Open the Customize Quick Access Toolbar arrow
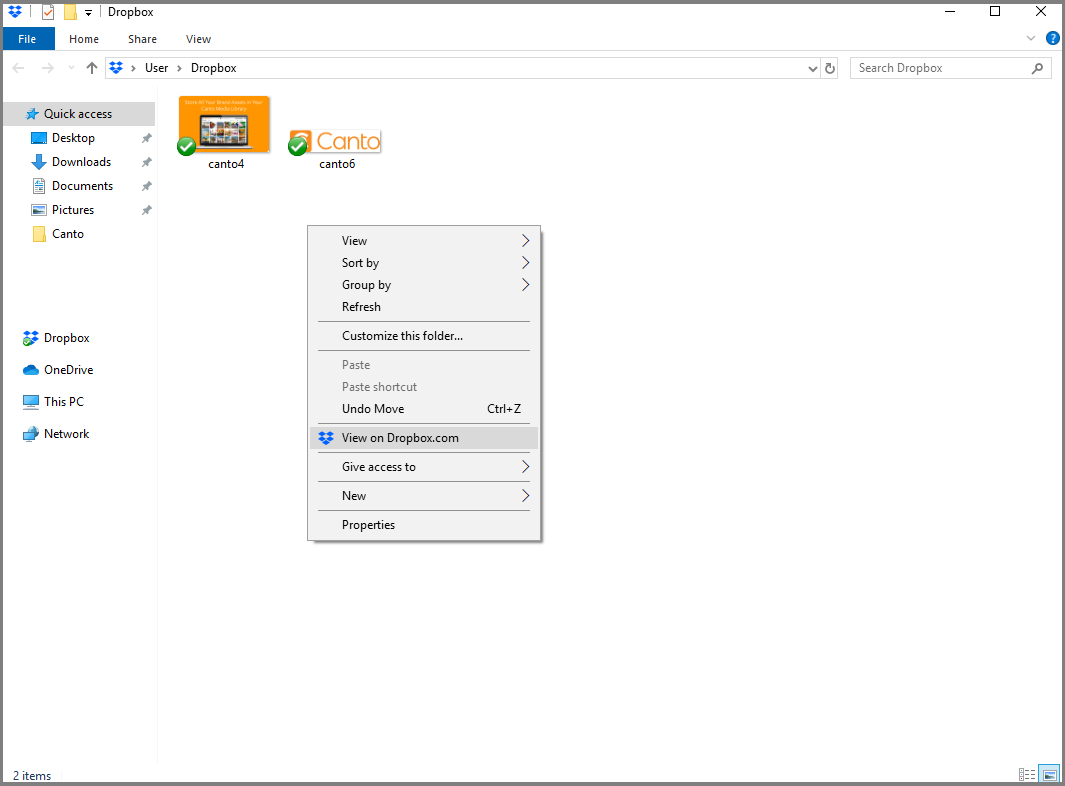Screen dimensions: 1065x786 click(88, 13)
